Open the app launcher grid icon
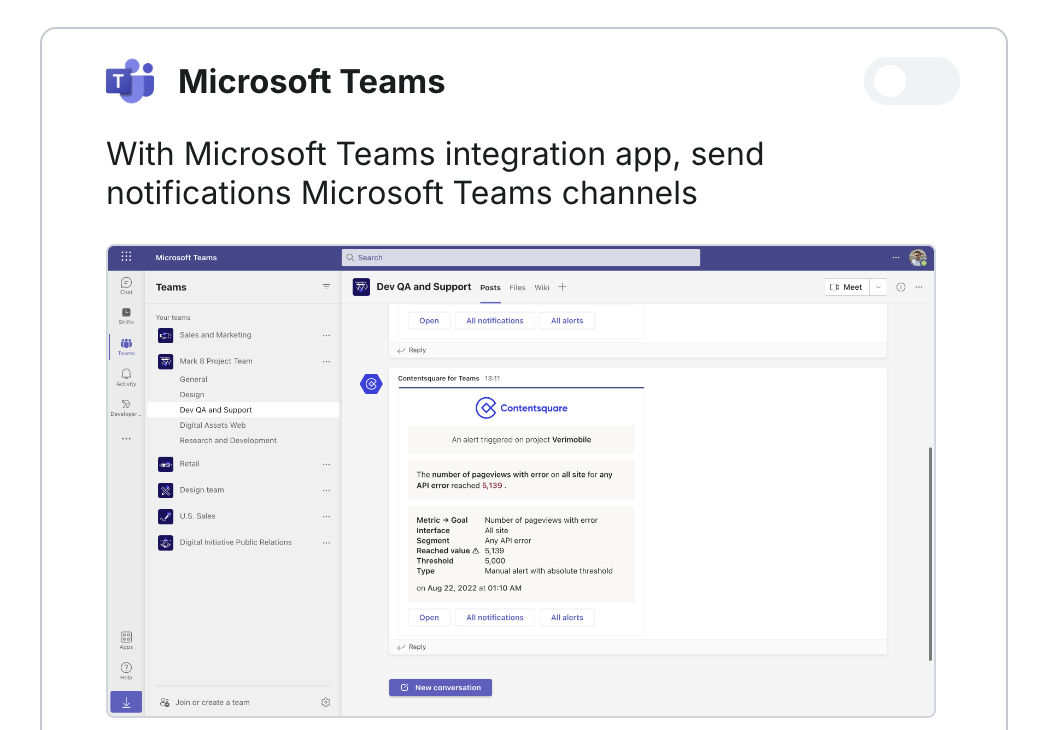 tap(126, 257)
